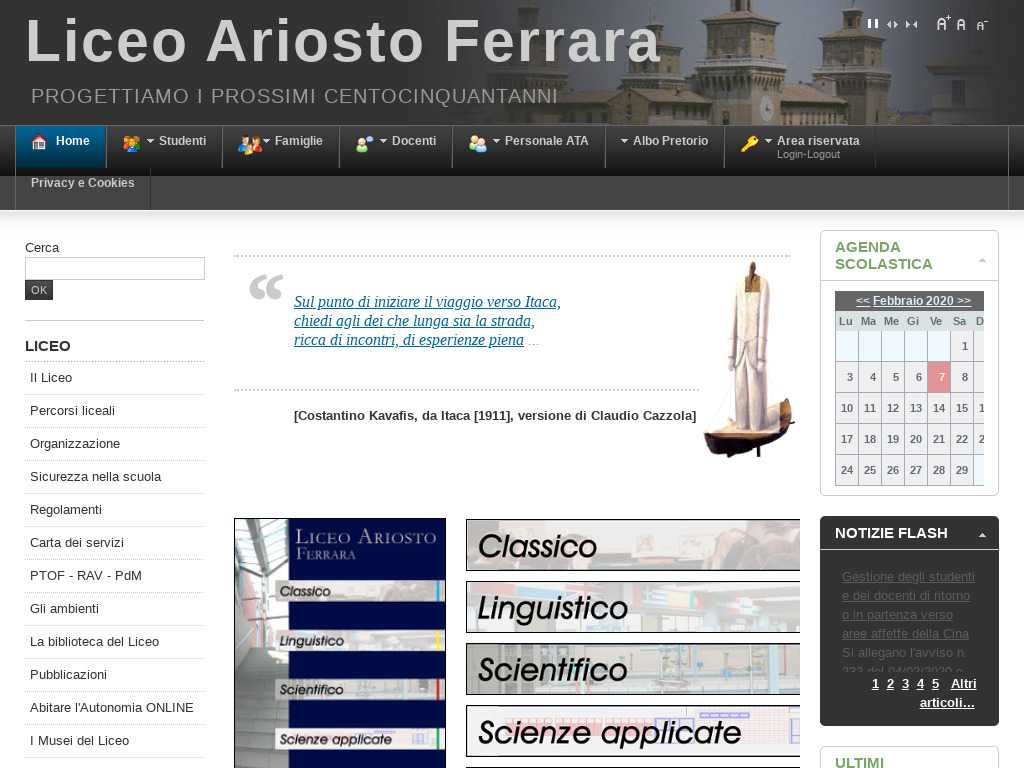1024x768 pixels.
Task: Collapse the Agenda Scolastica panel
Action: (982, 260)
